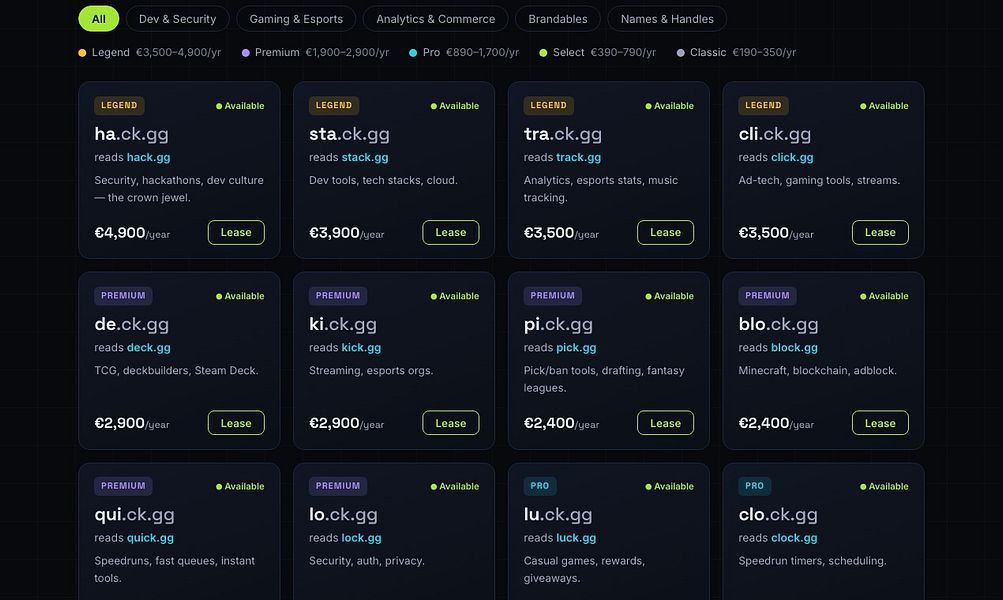Viewport: 1003px width, 600px height.
Task: Open the hack.gg reads link
Action: tap(148, 157)
